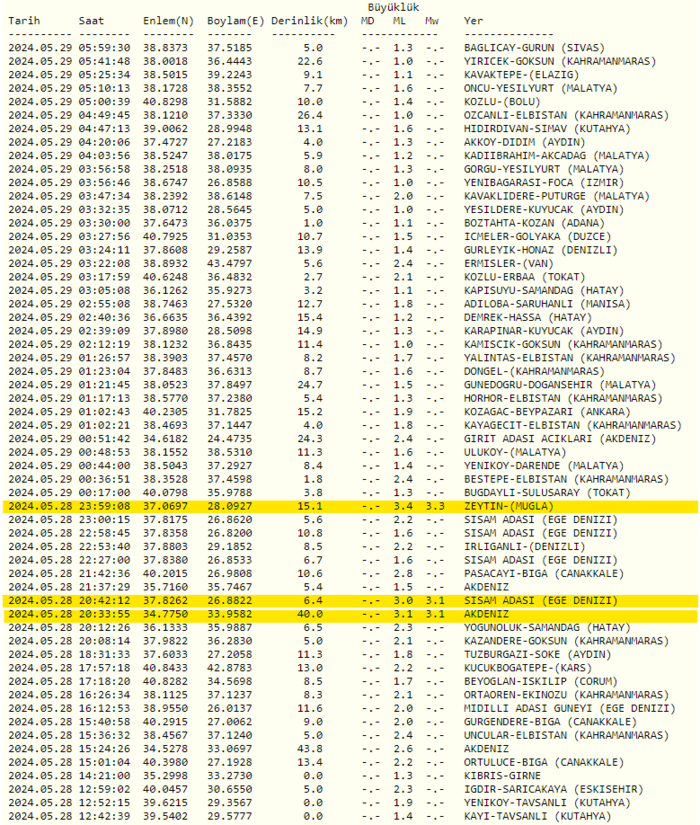This screenshot has width=700, height=825.
Task: Click KADIIBRAHIM-AKCADAG (MALATYA) location
Action: [x=557, y=156]
